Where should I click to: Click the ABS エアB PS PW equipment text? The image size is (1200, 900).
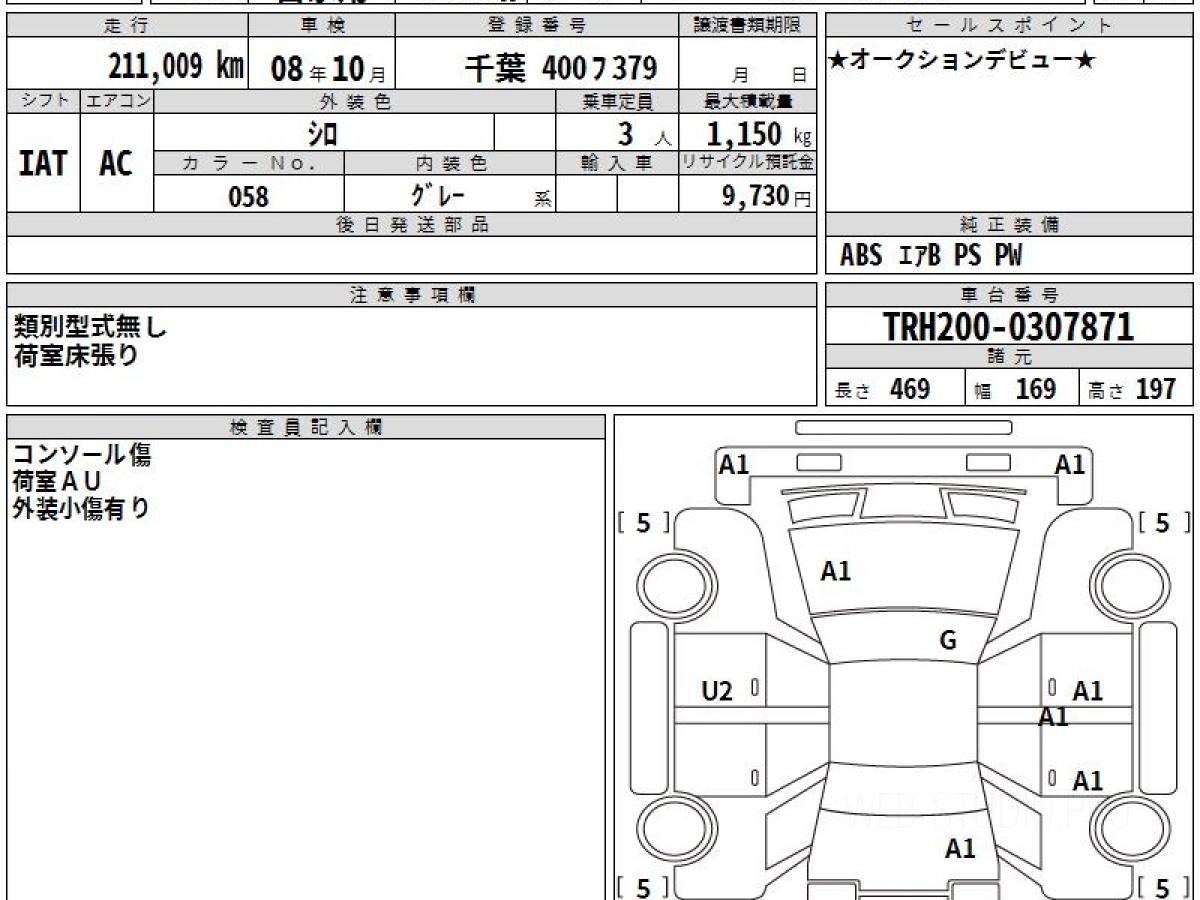coord(931,256)
